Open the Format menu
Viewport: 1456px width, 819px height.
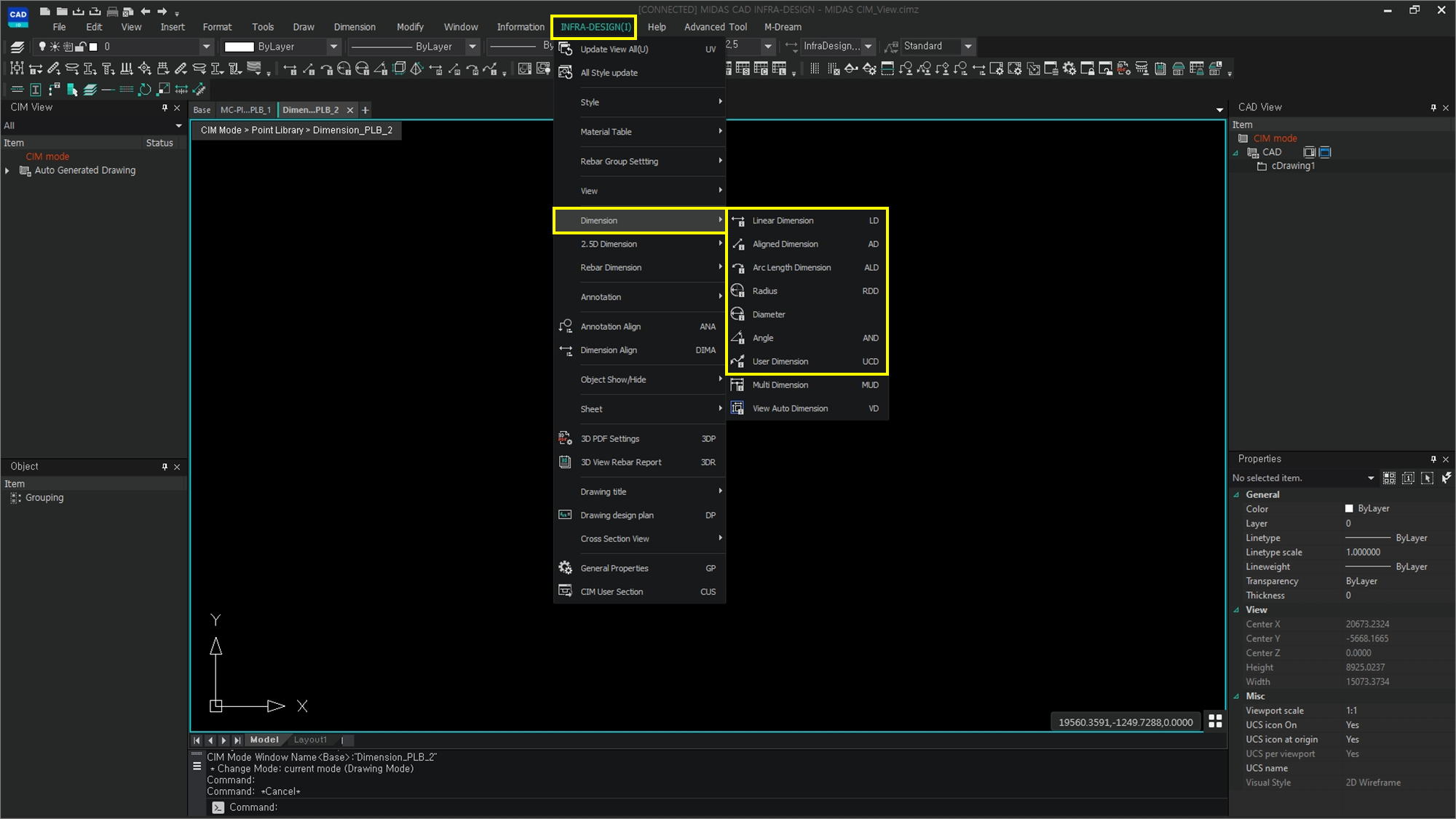click(217, 27)
